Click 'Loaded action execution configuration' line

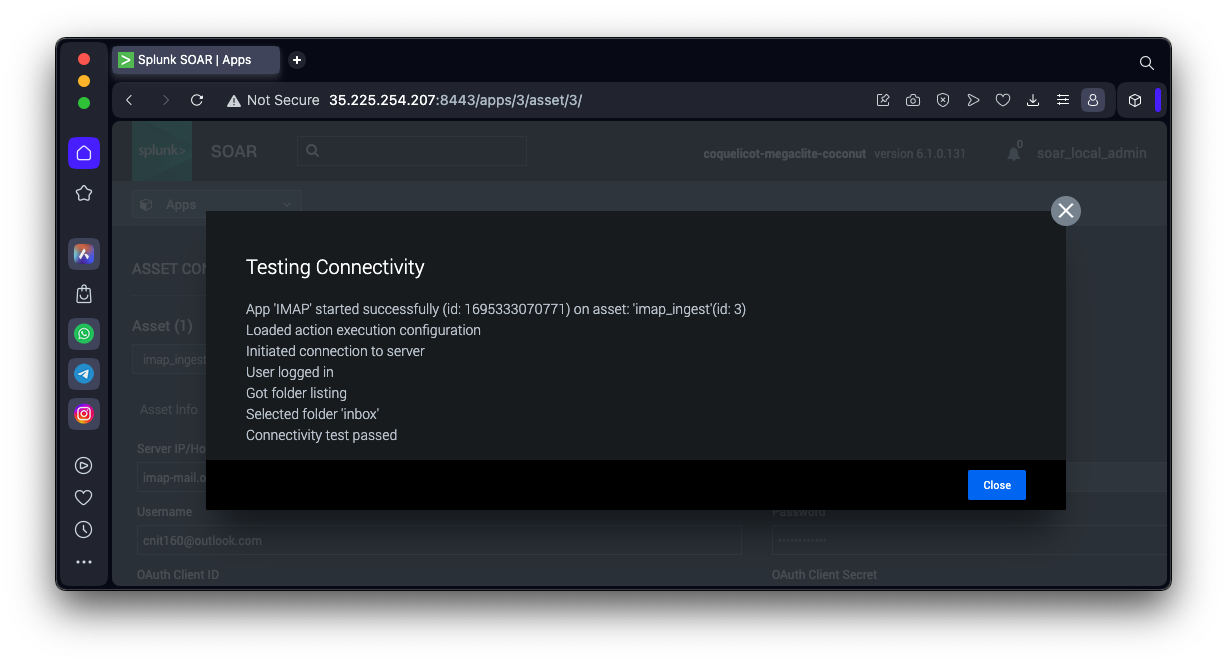[363, 330]
